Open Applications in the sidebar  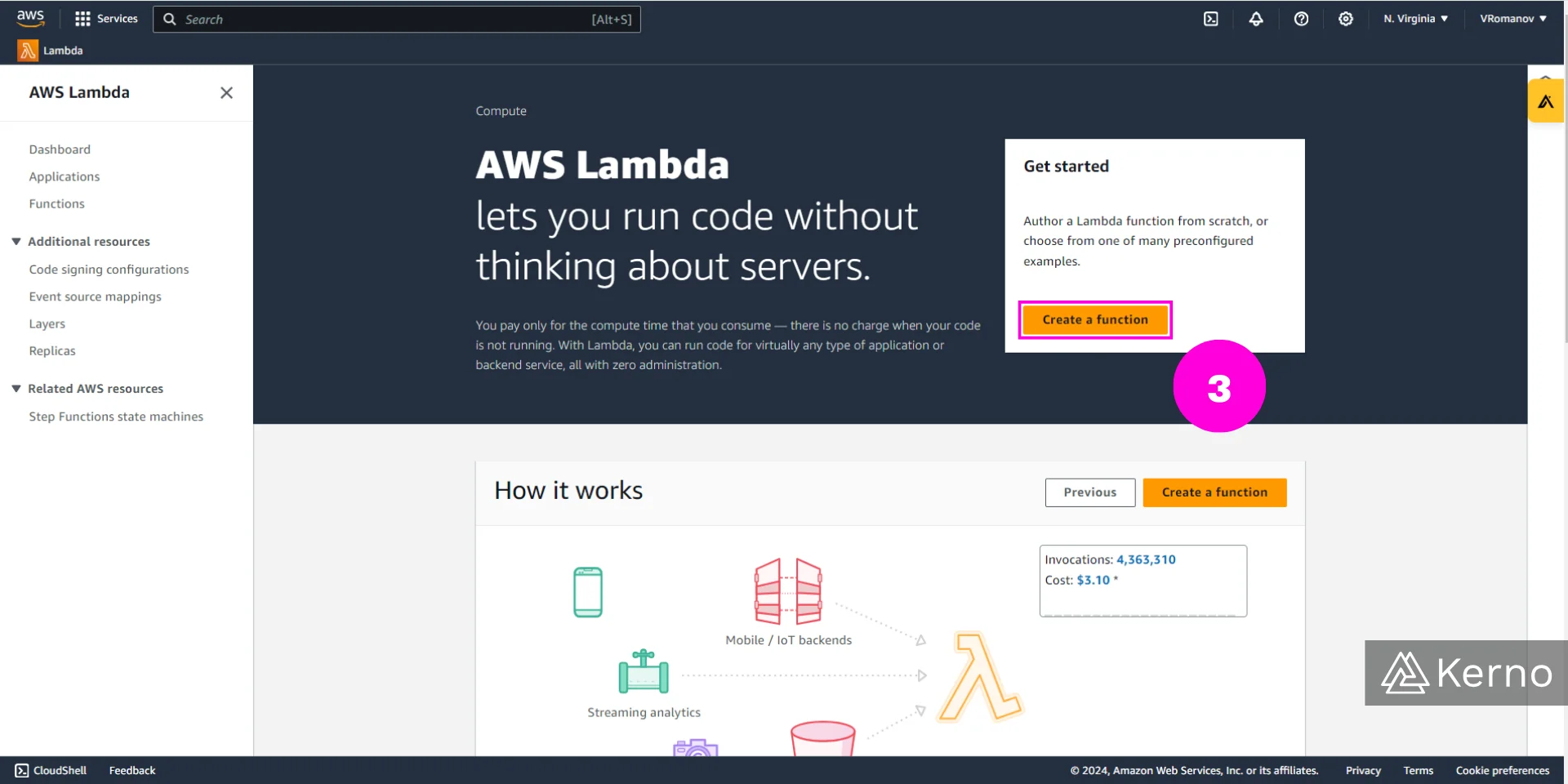point(65,176)
